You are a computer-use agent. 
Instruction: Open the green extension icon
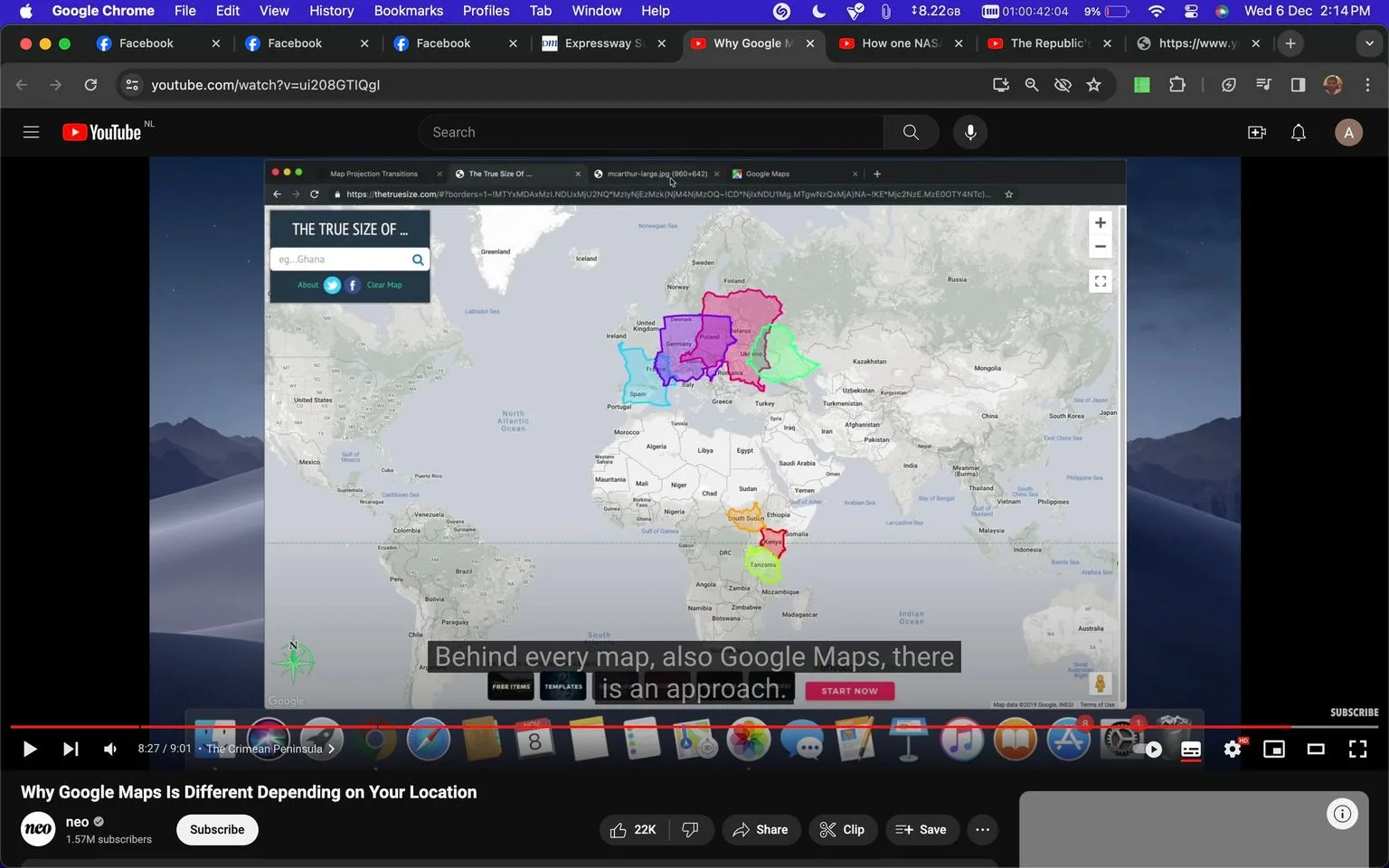[x=1142, y=84]
